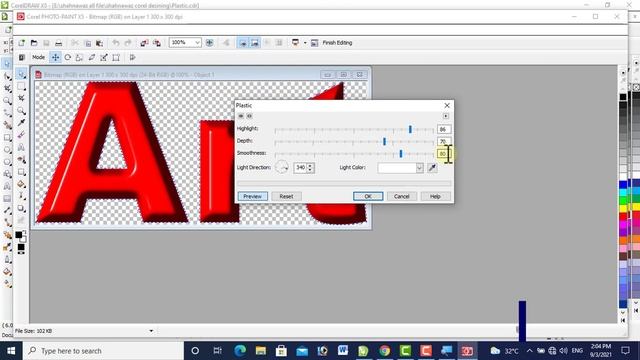Click the Paste icon in toolbar
The height and width of the screenshot is (360, 640).
click(x=99, y=43)
